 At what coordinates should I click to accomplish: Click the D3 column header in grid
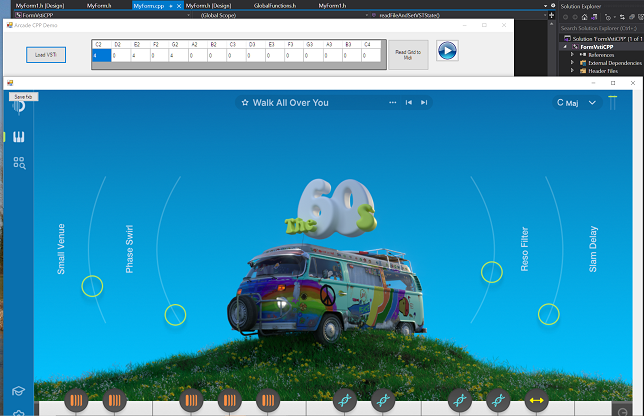click(x=255, y=44)
